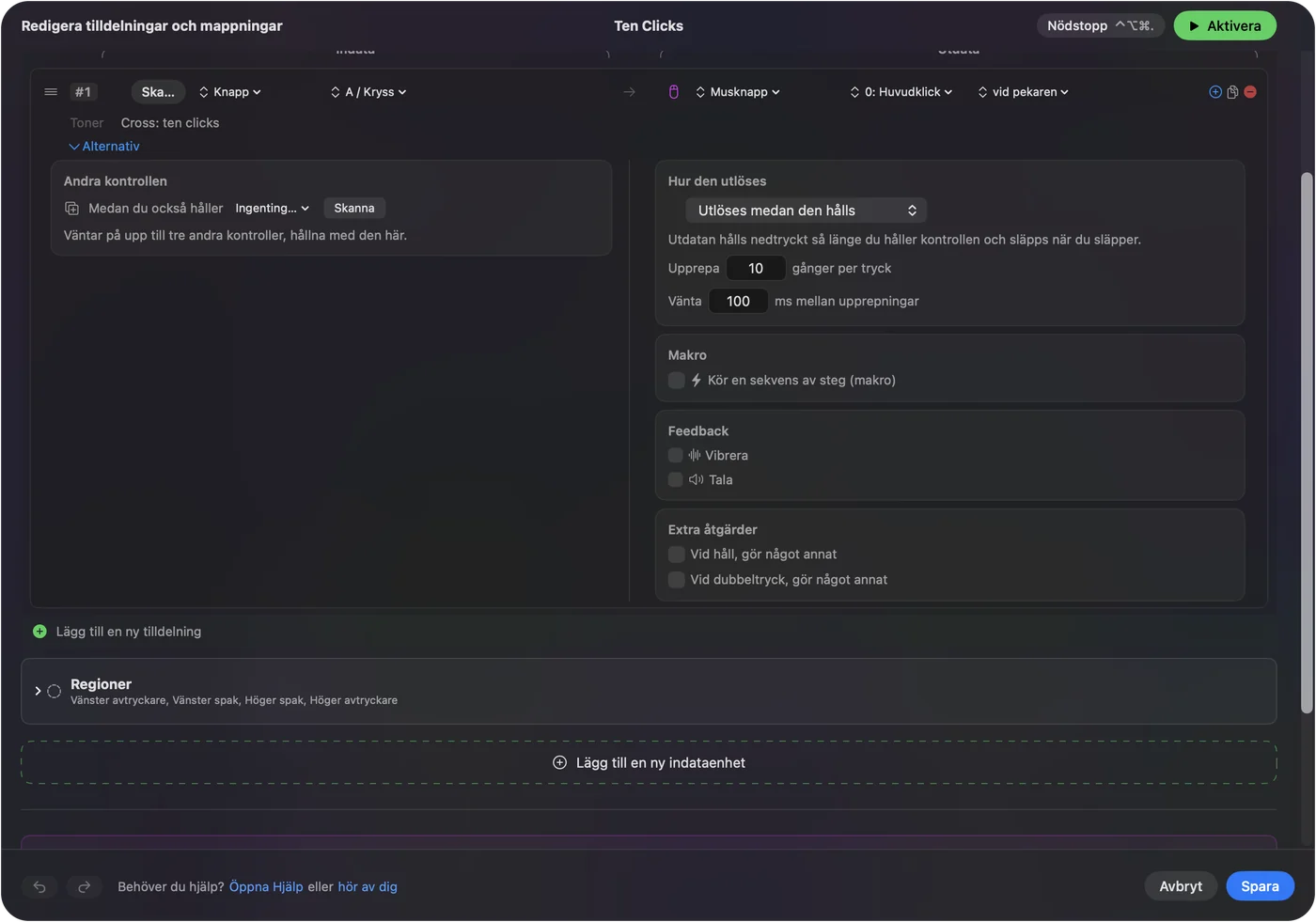Remove assignment #1 with the red minus icon
The width and height of the screenshot is (1316, 922).
(1250, 92)
